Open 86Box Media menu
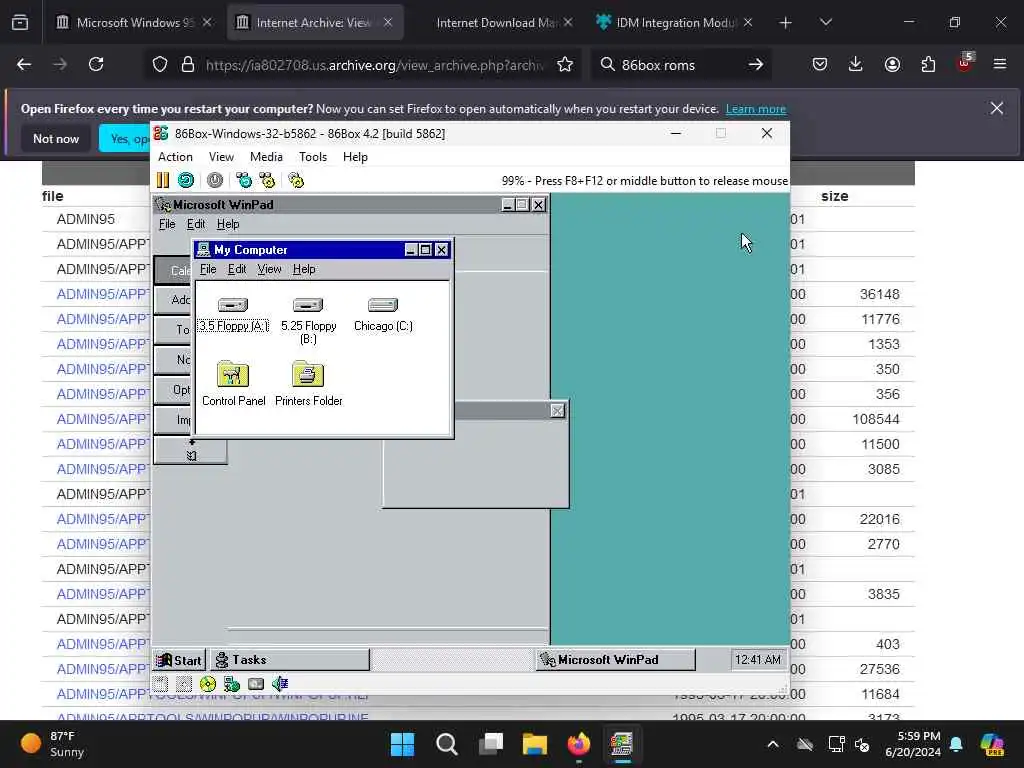This screenshot has width=1024, height=768. (266, 157)
